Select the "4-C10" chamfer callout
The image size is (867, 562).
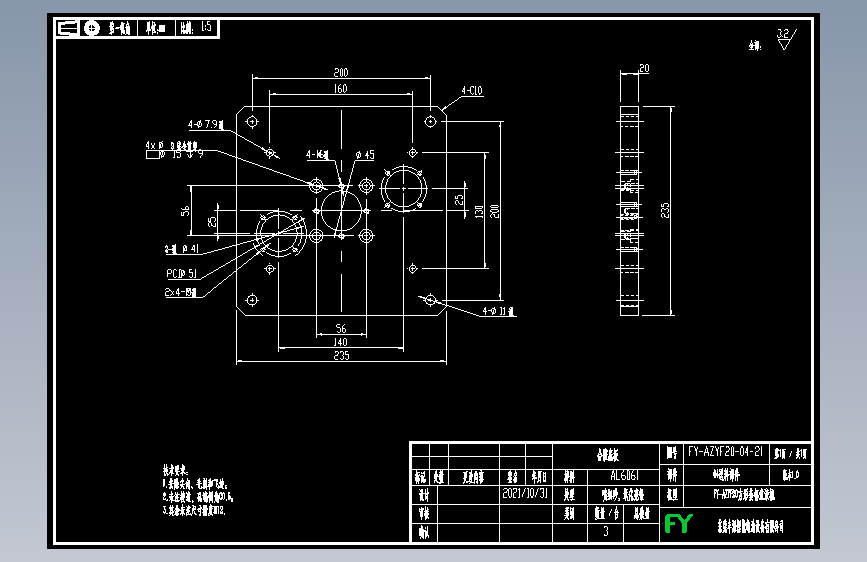(472, 91)
